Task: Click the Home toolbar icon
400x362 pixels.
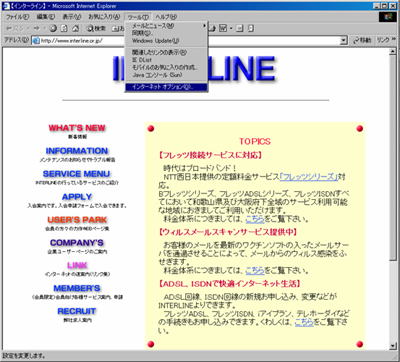Action: click(x=76, y=28)
